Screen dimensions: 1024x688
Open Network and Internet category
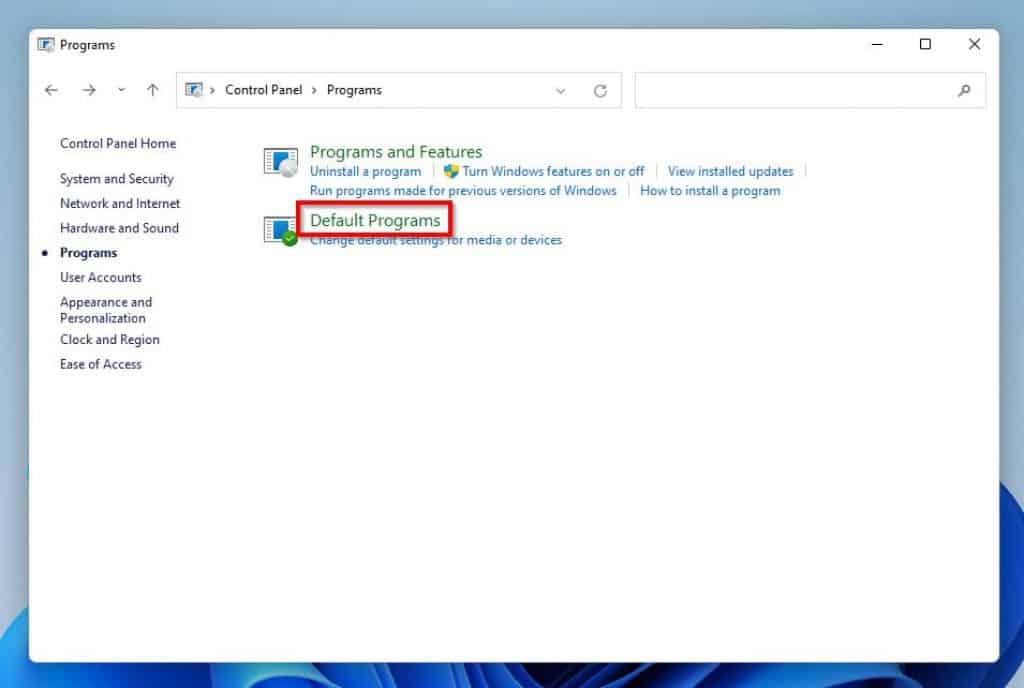[120, 204]
